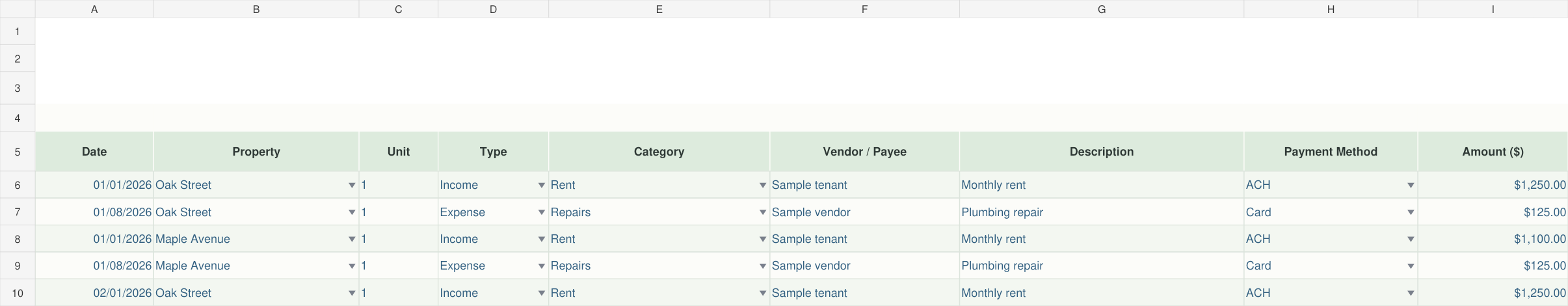This screenshot has height=306, width=1568.
Task: Open Category dropdown arrow in row 6
Action: click(x=762, y=186)
